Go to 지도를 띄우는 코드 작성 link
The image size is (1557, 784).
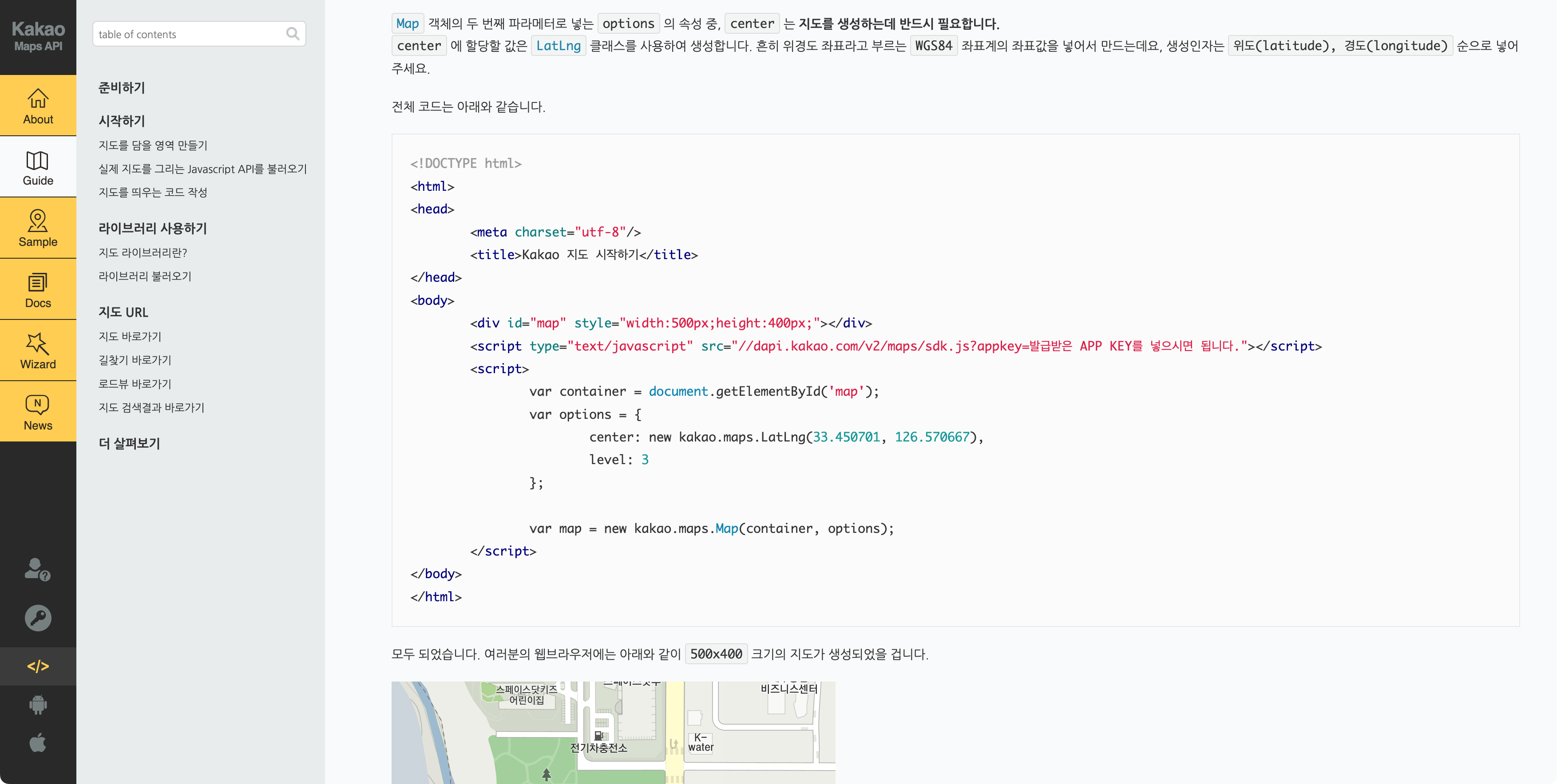click(153, 192)
